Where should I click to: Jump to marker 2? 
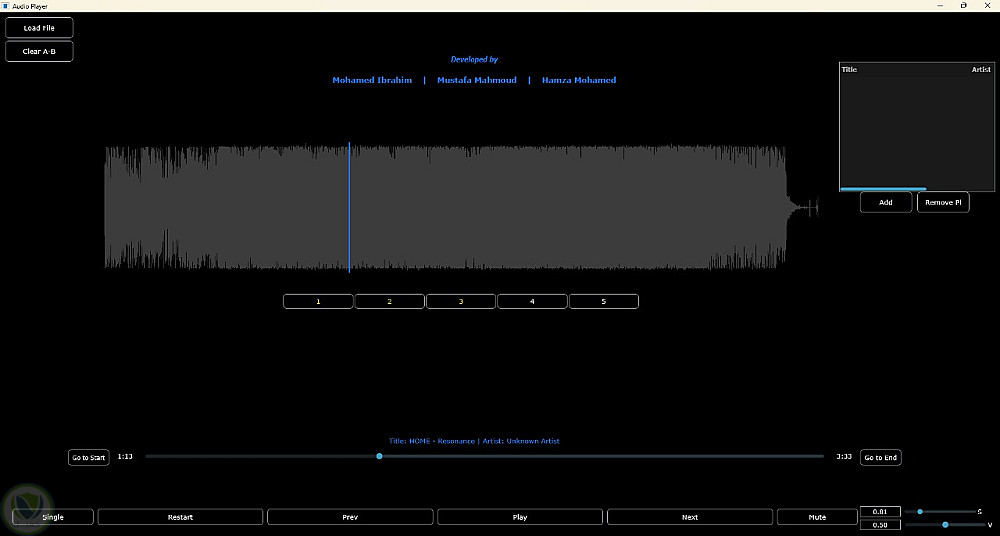[390, 301]
